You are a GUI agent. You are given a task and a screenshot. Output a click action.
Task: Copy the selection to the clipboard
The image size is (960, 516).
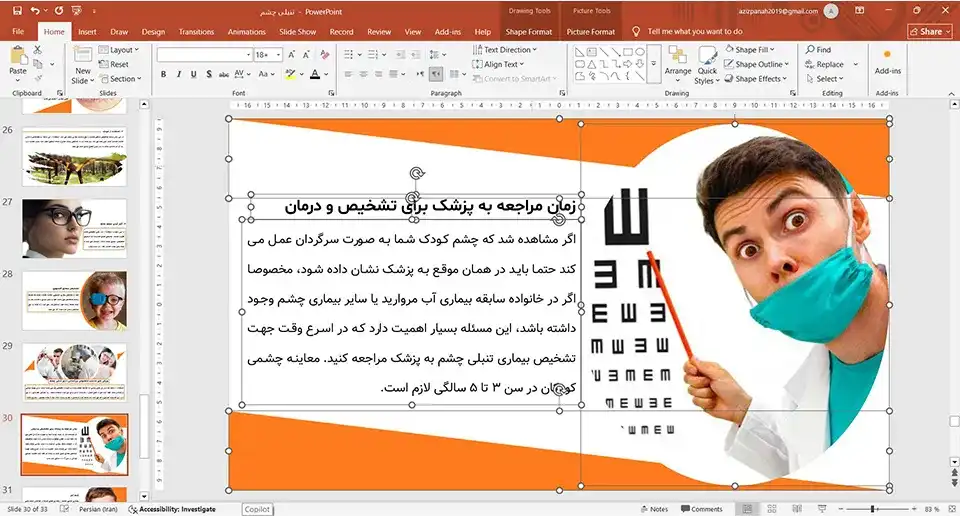(x=37, y=64)
